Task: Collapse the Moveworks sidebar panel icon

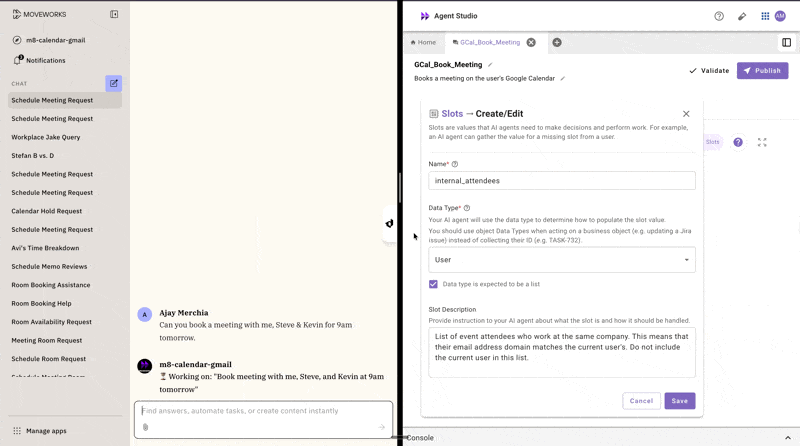Action: 114,14
